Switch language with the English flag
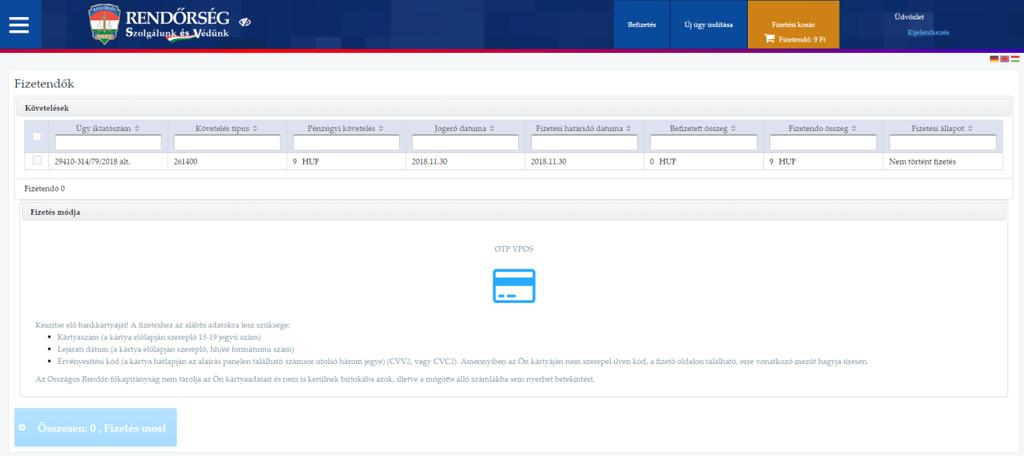 point(1004,59)
